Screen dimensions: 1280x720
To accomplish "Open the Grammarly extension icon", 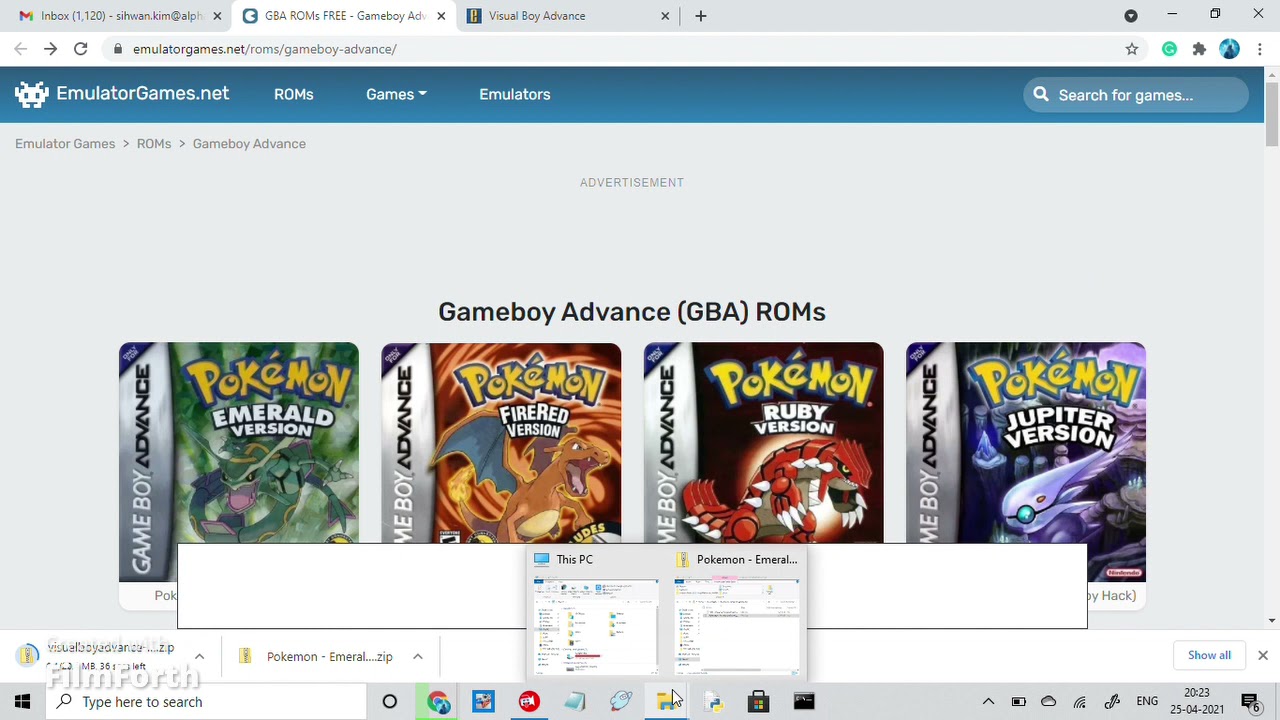I will point(1169,49).
